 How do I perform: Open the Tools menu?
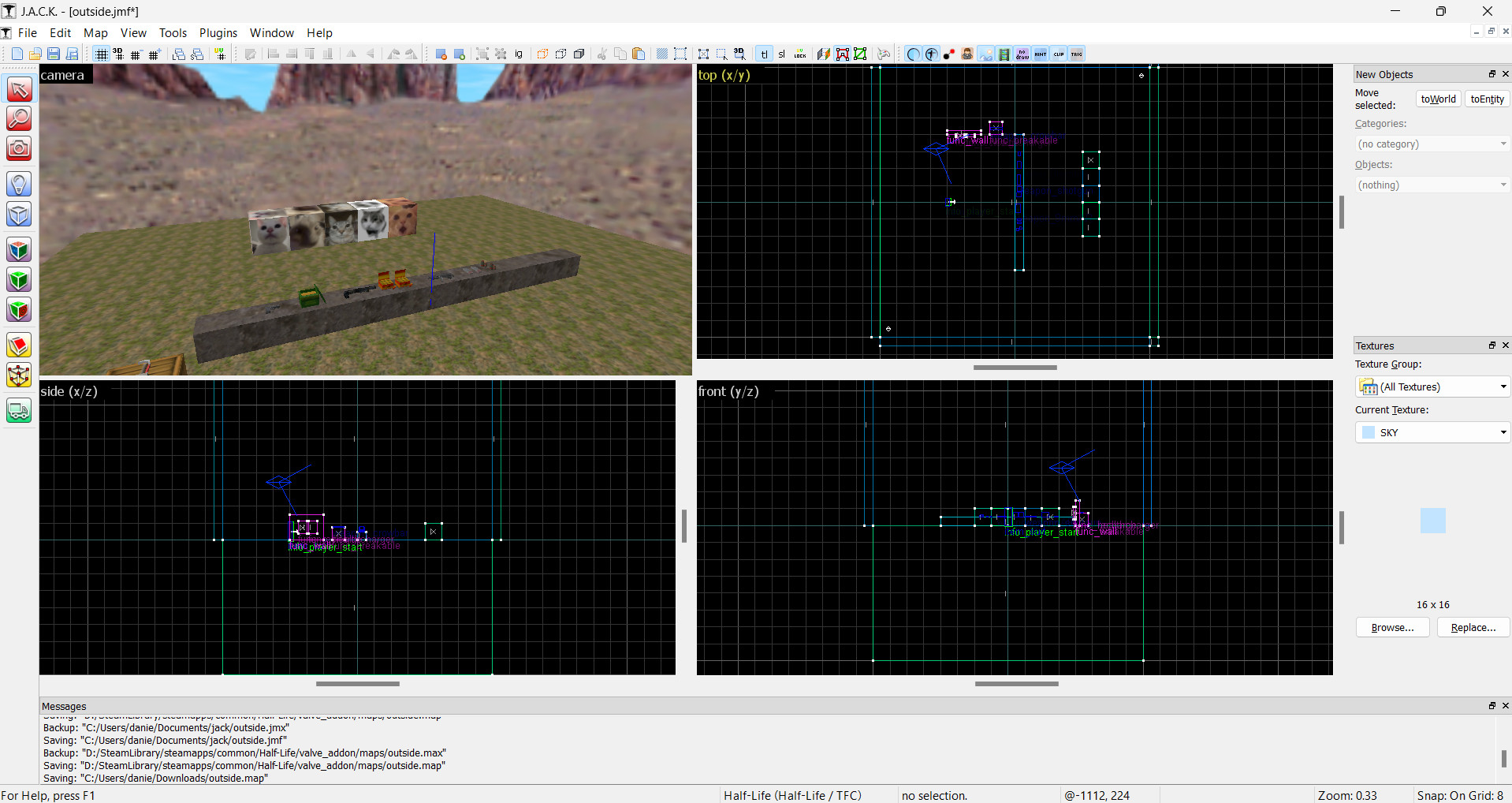[x=173, y=32]
